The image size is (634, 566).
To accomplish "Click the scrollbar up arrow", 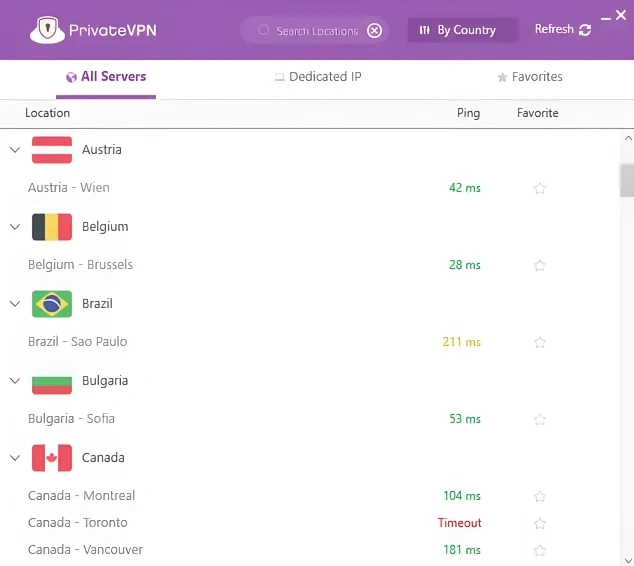I will [x=628, y=138].
